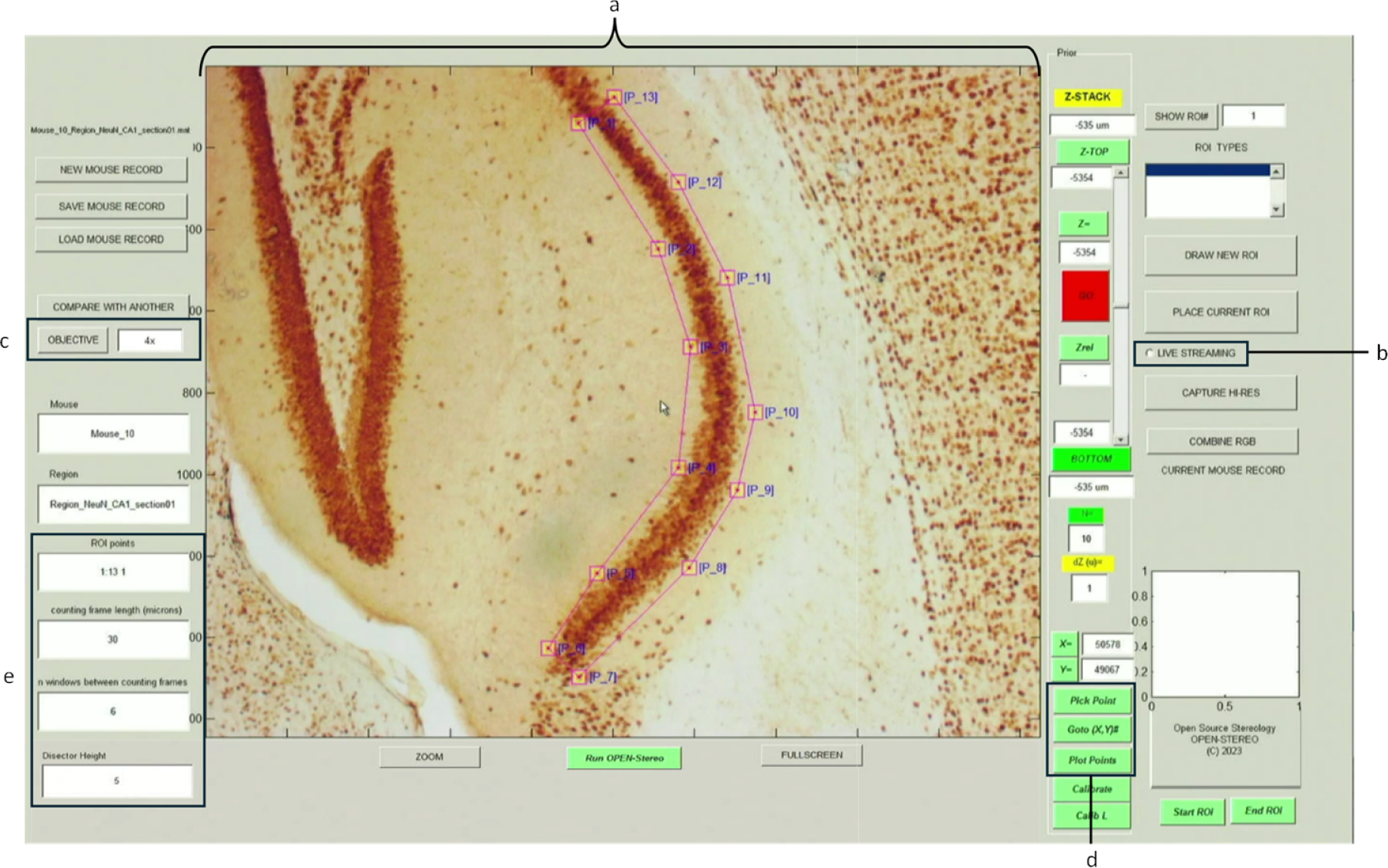Click the OBJECTIVE button
The height and width of the screenshot is (868, 1388).
tap(72, 340)
